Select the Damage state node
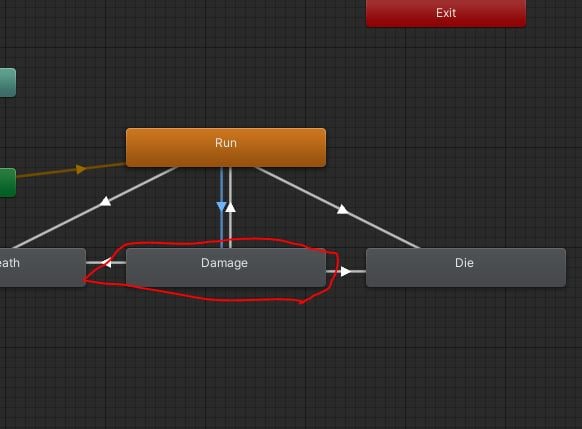Image resolution: width=582 pixels, height=429 pixels. [226, 267]
